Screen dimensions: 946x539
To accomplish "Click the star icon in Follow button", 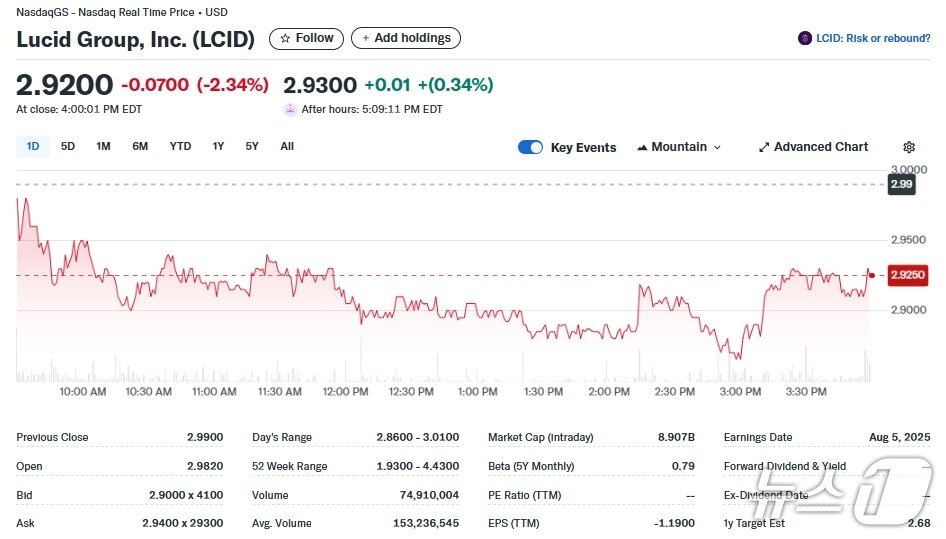I will click(285, 38).
